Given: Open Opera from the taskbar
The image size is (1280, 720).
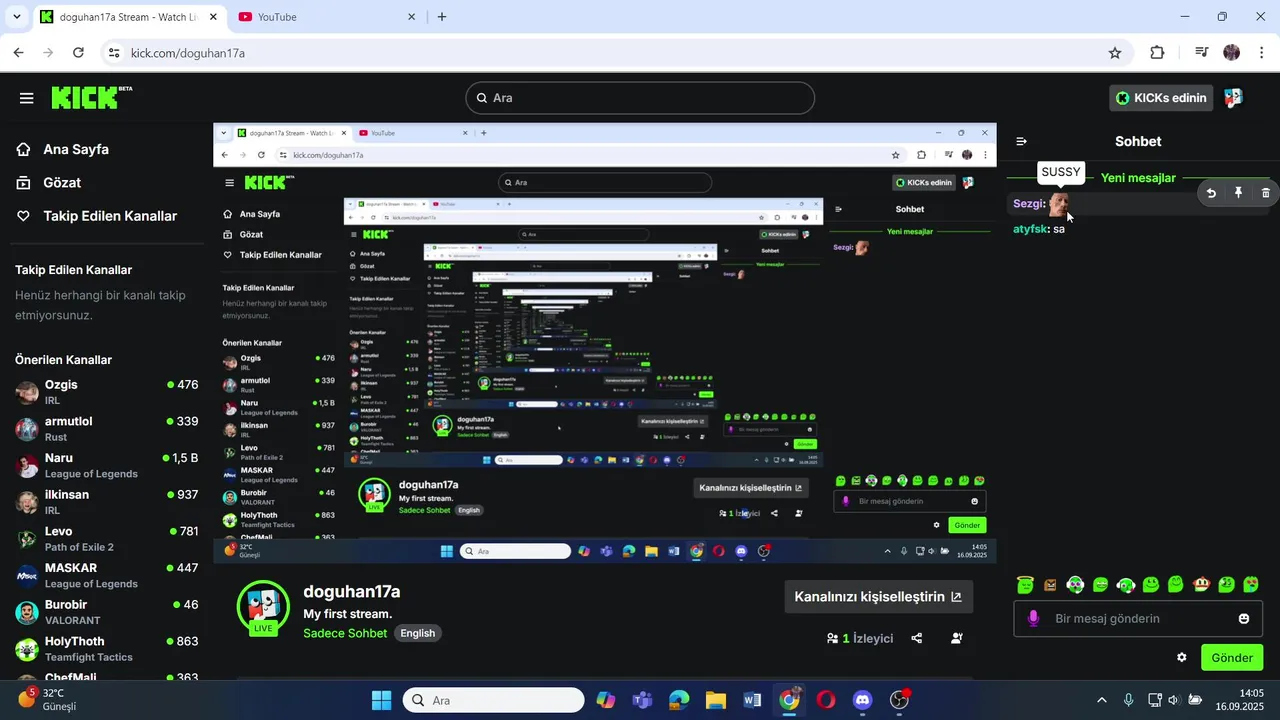Looking at the screenshot, I should point(825,700).
